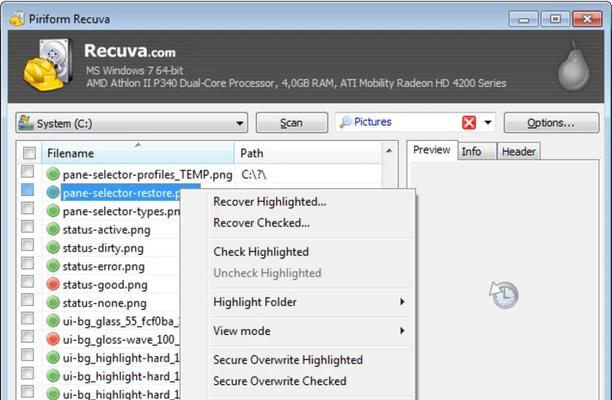The width and height of the screenshot is (612, 400).
Task: Select the pane-selector-profiles_TEMP.png filename
Action: 147,174
